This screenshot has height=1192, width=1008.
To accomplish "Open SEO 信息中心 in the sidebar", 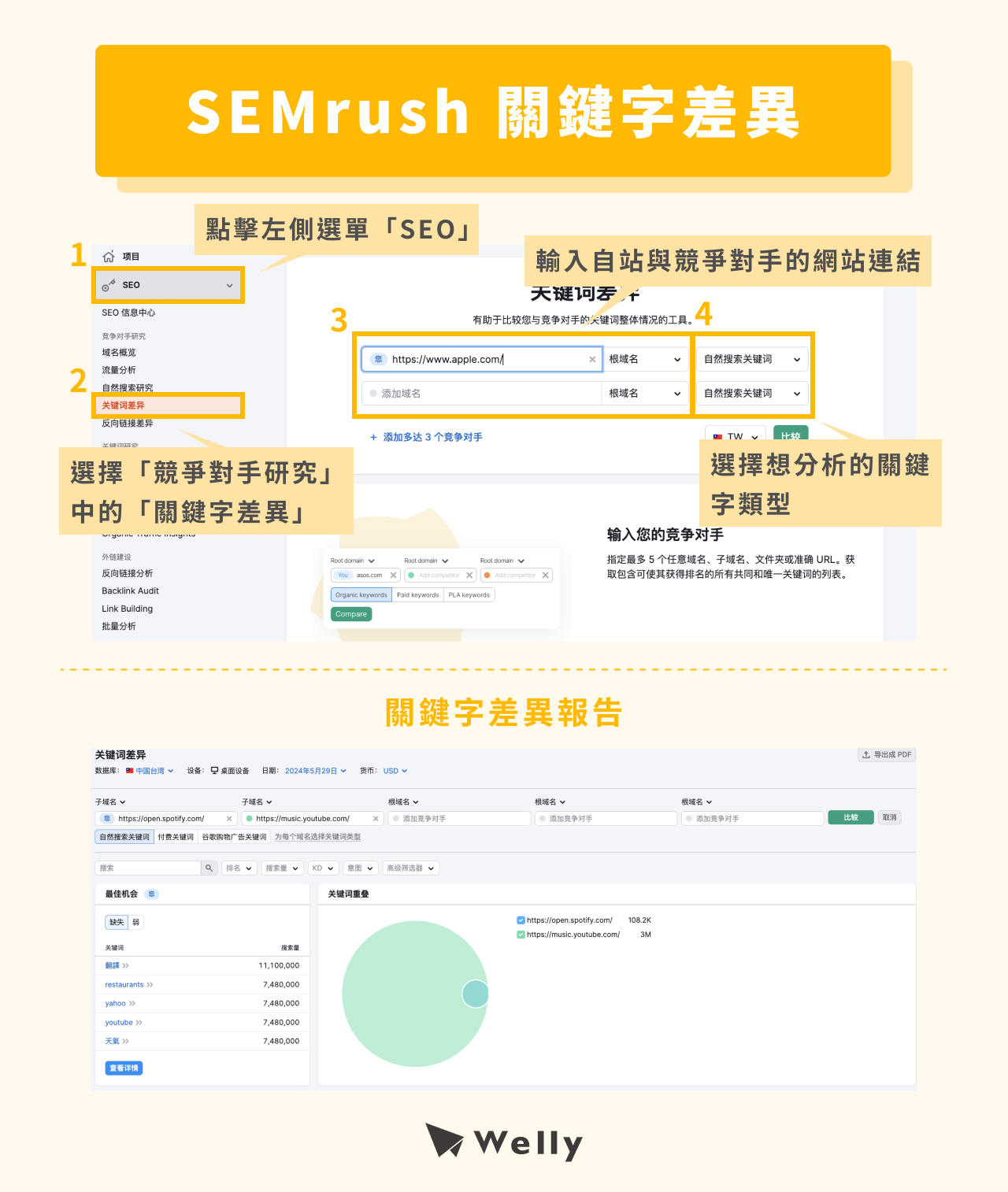I will [128, 313].
